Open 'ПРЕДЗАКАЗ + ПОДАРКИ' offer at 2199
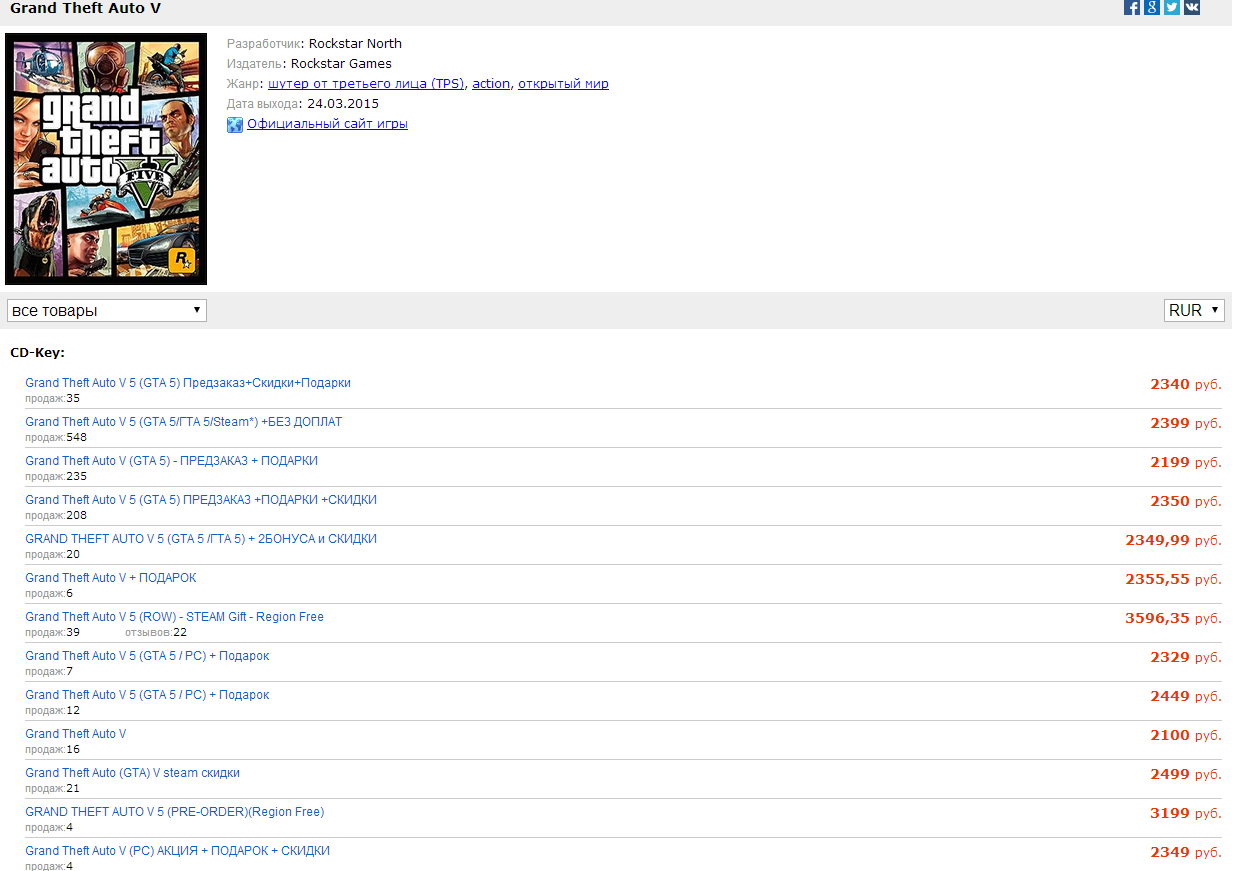The width and height of the screenshot is (1239, 871). 172,461
